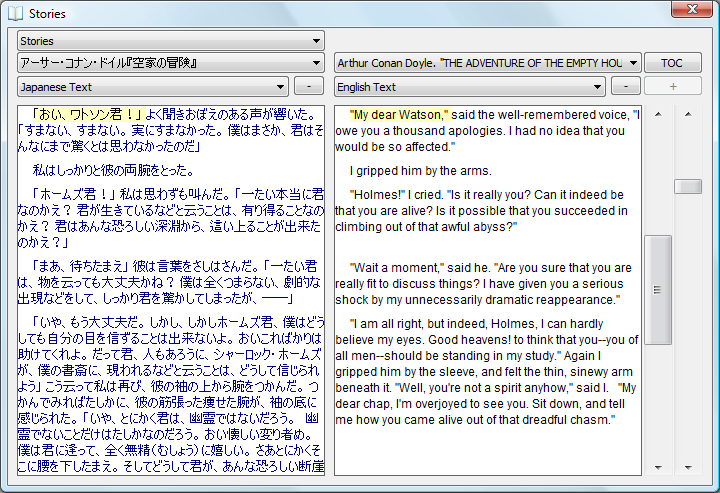Click Japanese paragraph starting 「まあ、待ちたまえ」
Viewport: 720px width, 493px height.
pos(169,283)
